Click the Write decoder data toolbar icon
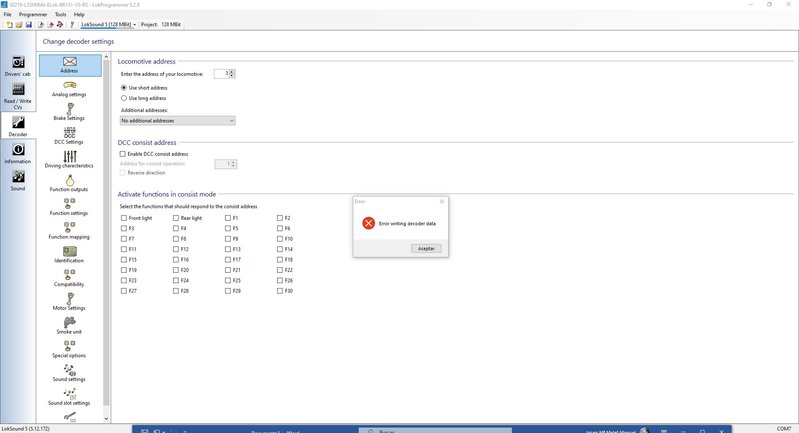The width and height of the screenshot is (799, 433). pos(50,24)
